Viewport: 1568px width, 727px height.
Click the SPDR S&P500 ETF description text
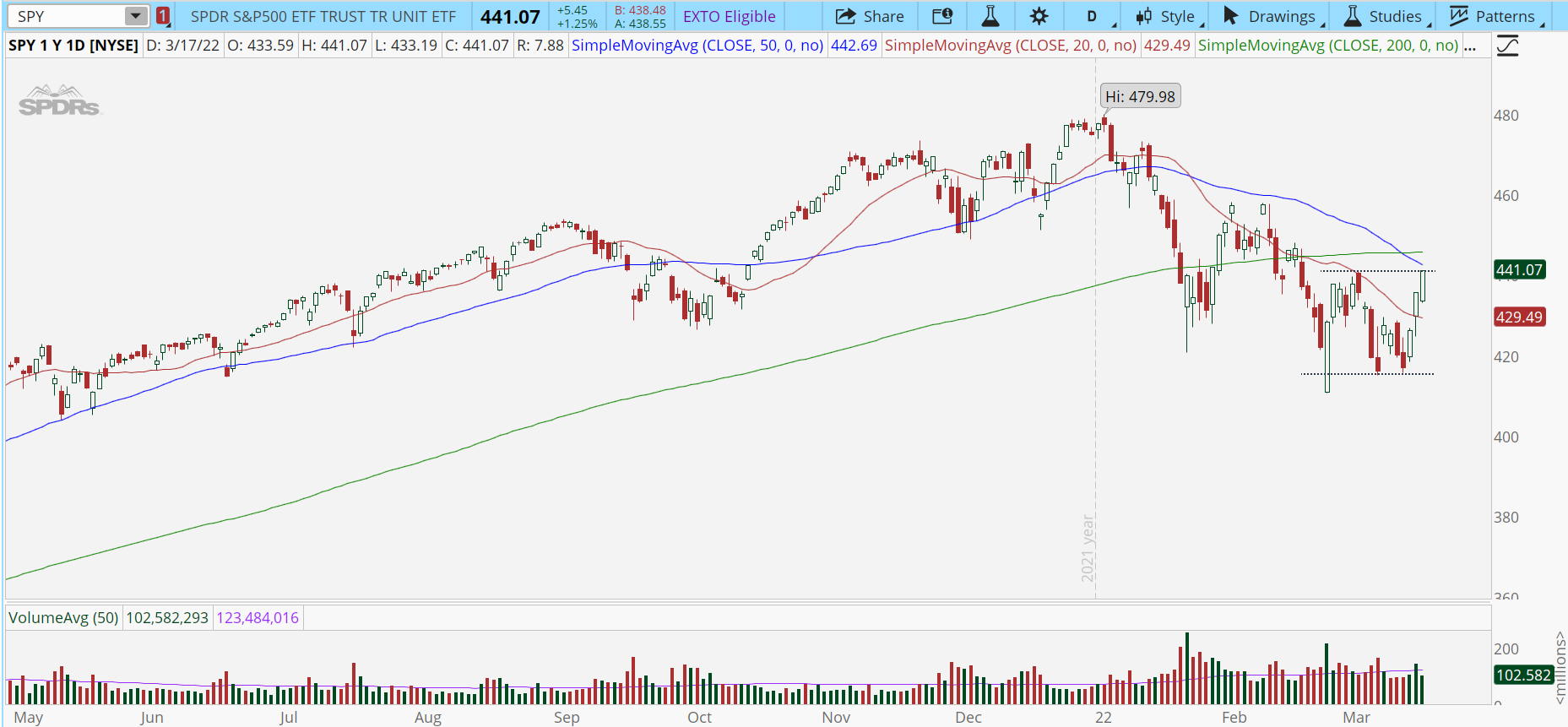click(x=323, y=17)
